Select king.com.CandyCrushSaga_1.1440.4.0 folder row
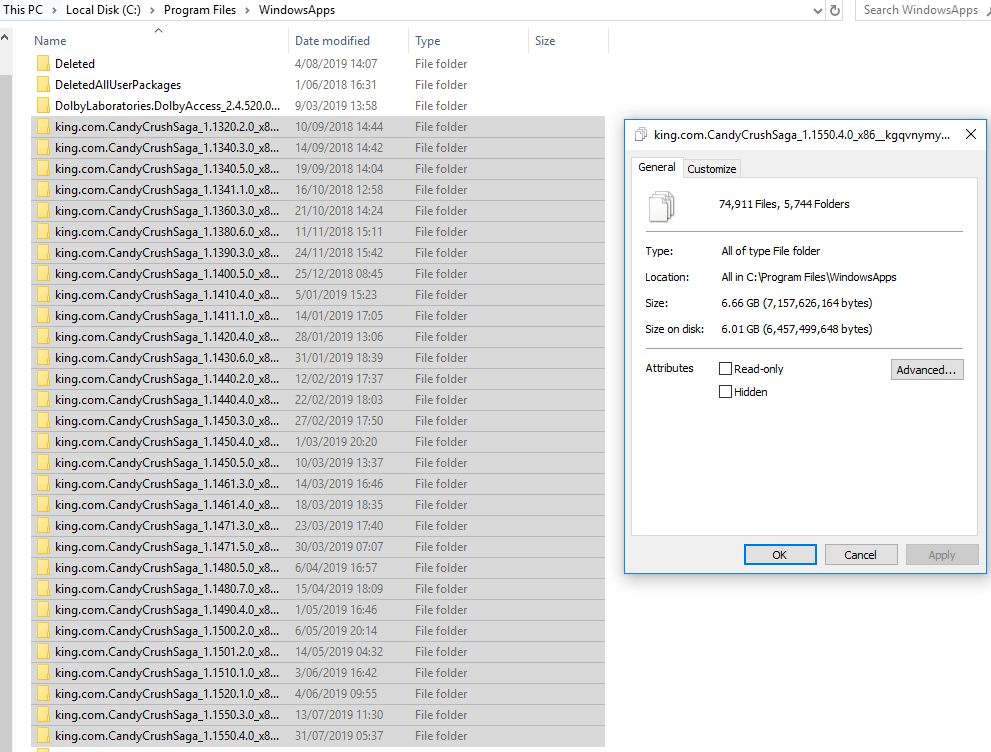This screenshot has height=752, width=991. 318,400
